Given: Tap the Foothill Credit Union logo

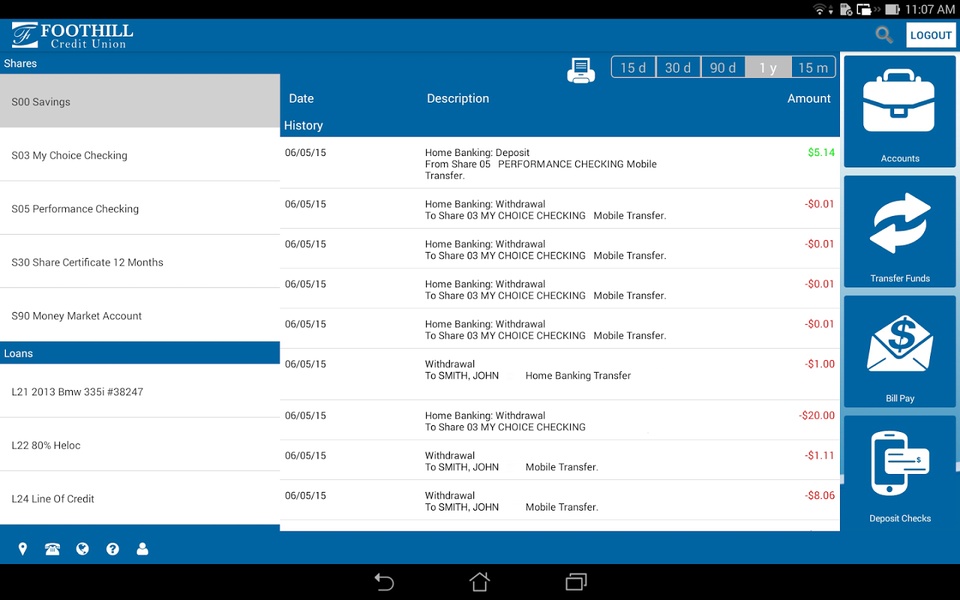Looking at the screenshot, I should pos(72,36).
